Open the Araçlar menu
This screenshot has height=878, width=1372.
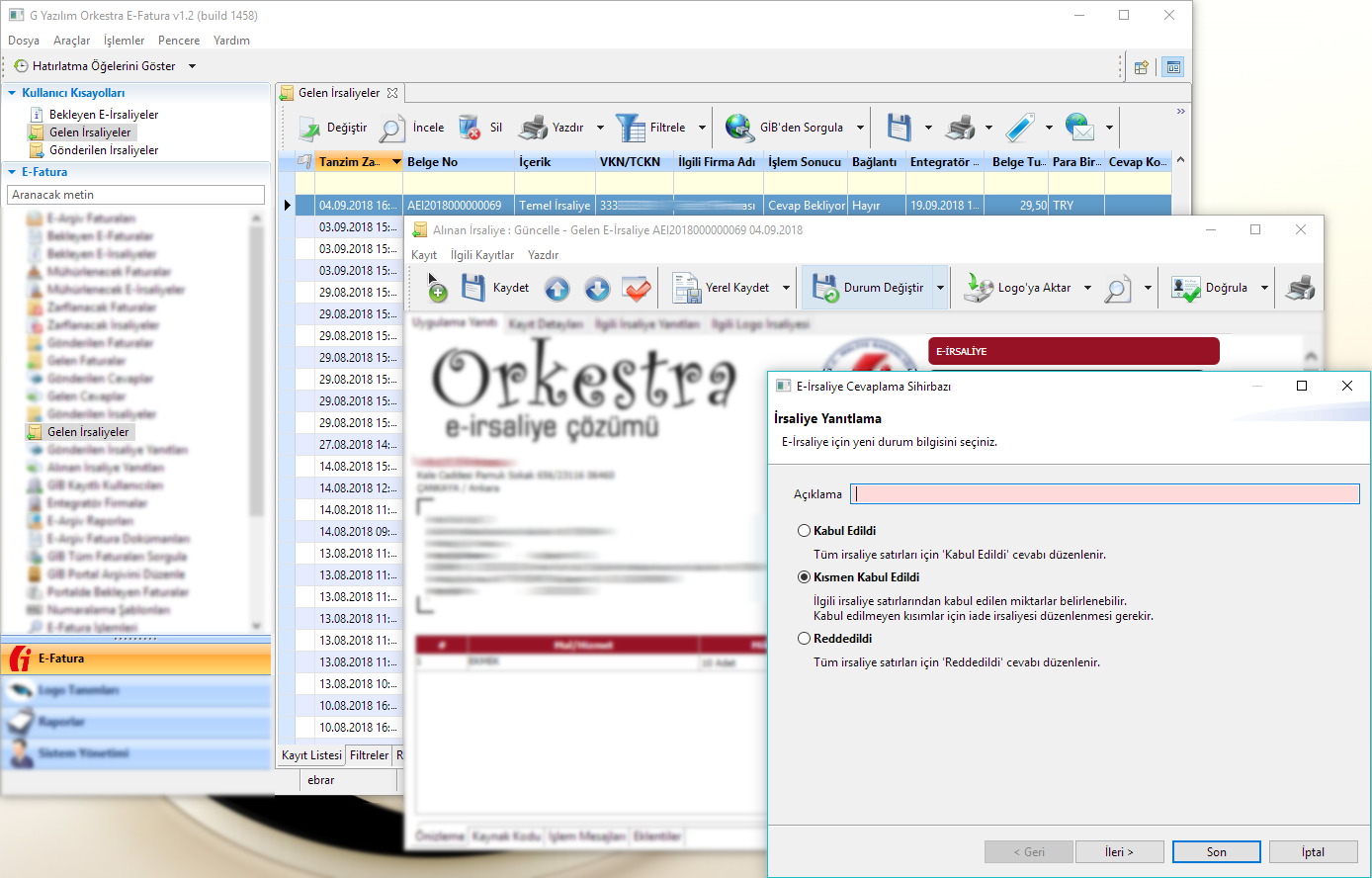click(71, 41)
